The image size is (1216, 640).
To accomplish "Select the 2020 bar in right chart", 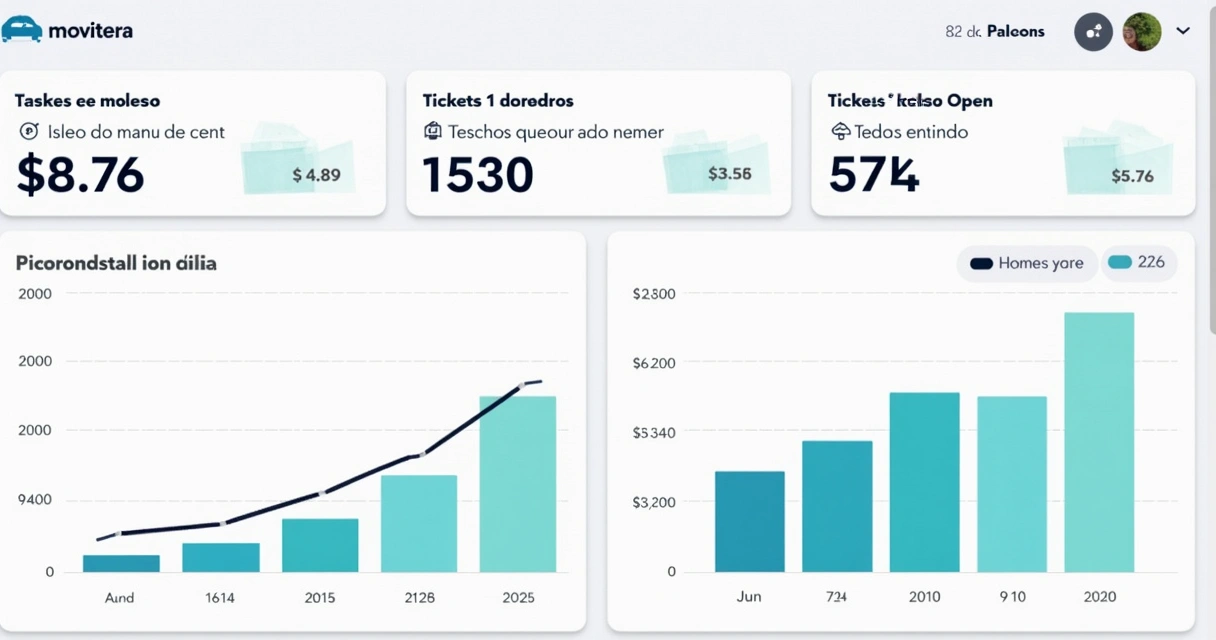I will pos(1099,442).
